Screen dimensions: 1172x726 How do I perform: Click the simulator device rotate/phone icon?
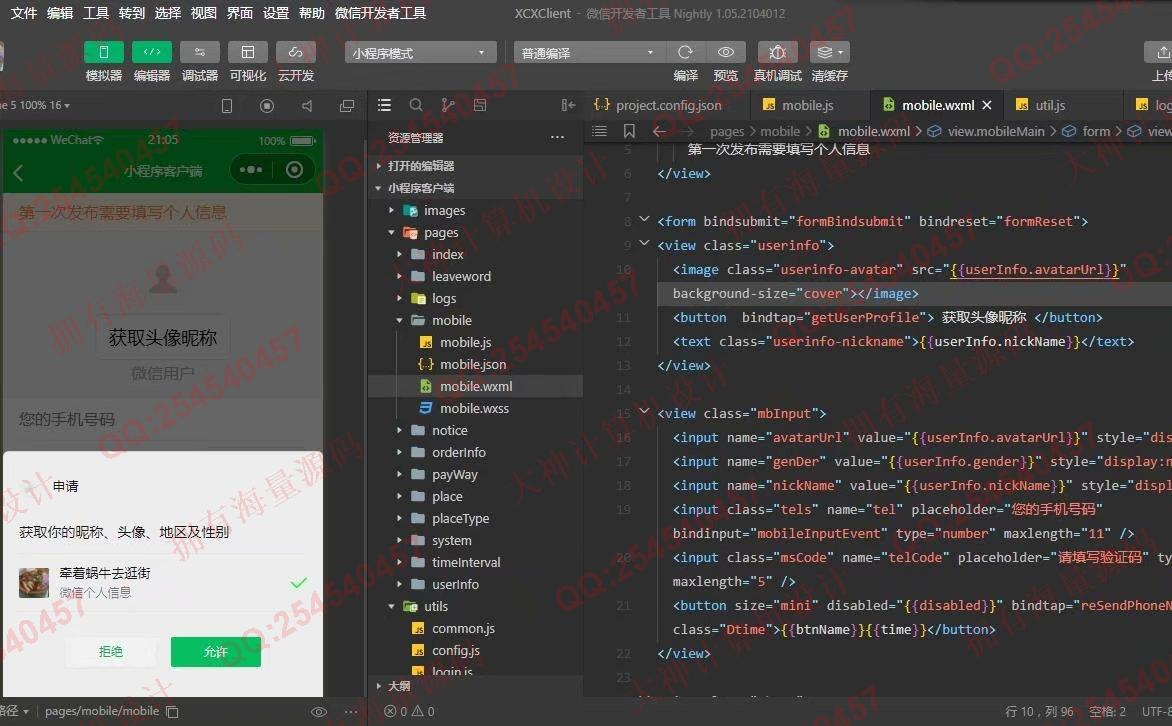tap(226, 106)
